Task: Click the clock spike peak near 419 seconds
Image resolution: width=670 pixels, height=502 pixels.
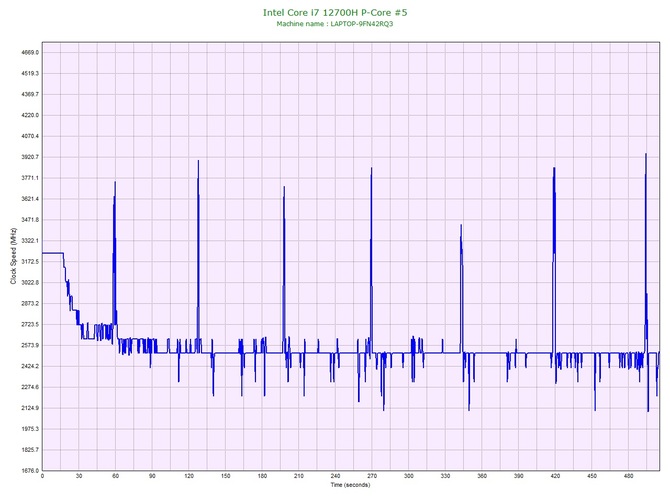Action: (554, 168)
